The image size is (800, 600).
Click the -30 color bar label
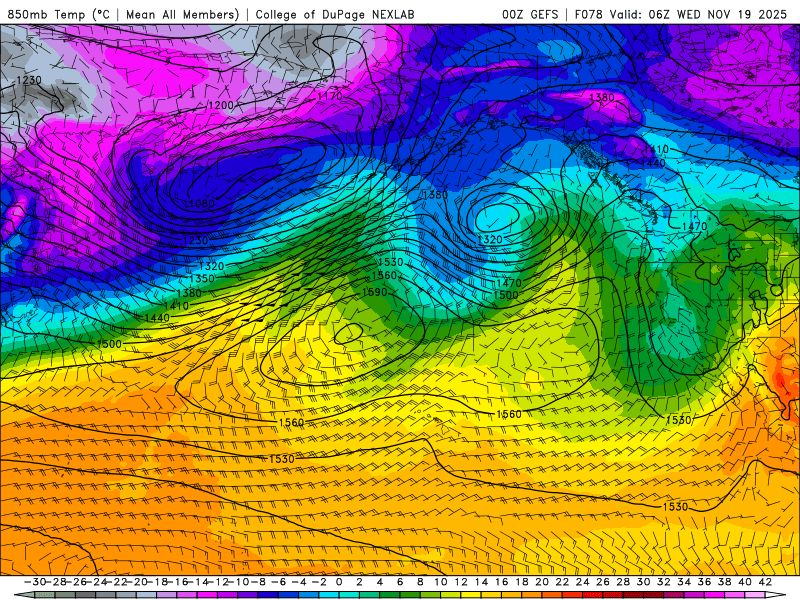(35, 582)
